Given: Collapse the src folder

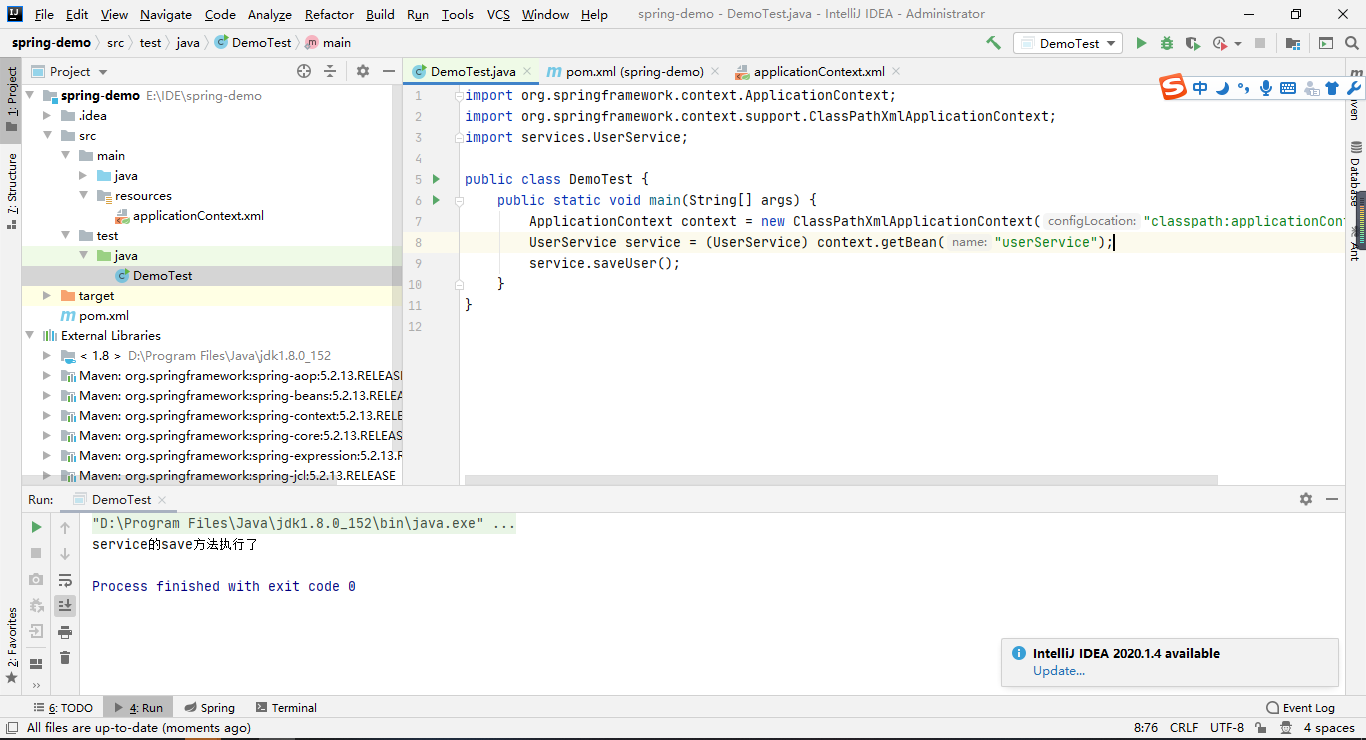Looking at the screenshot, I should click(x=47, y=136).
